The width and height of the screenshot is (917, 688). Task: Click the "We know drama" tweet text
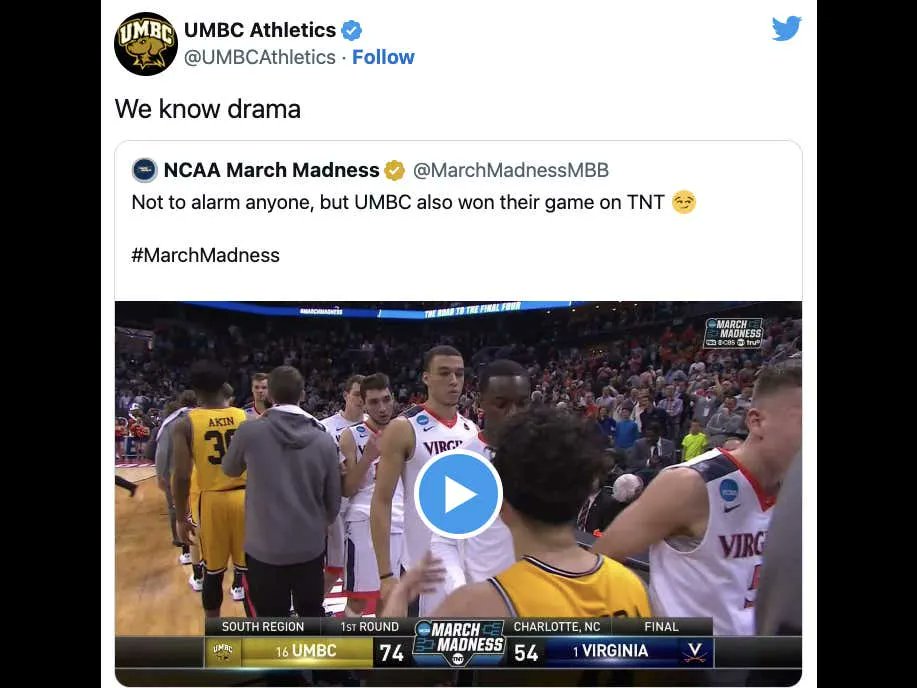click(208, 109)
